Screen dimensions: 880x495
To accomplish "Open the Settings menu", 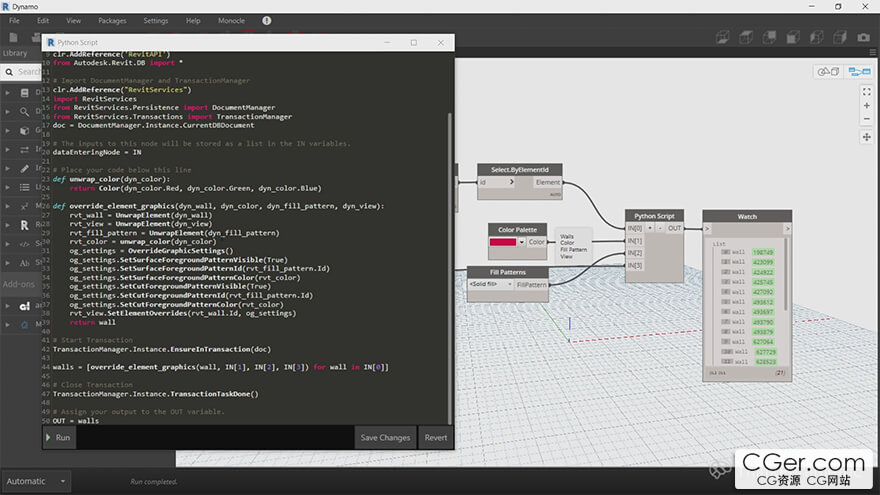I will tap(156, 20).
